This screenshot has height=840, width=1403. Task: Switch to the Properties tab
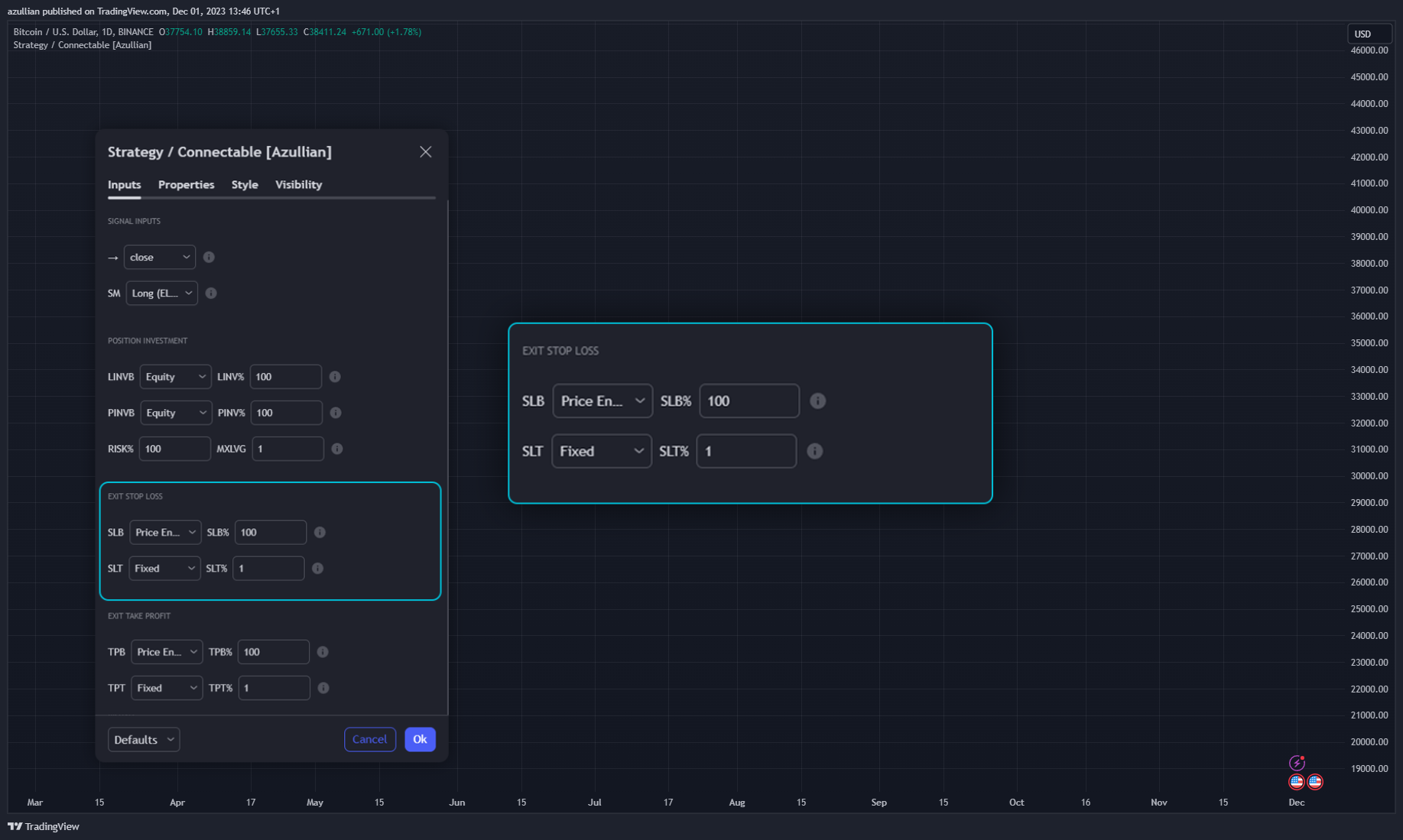click(x=187, y=185)
